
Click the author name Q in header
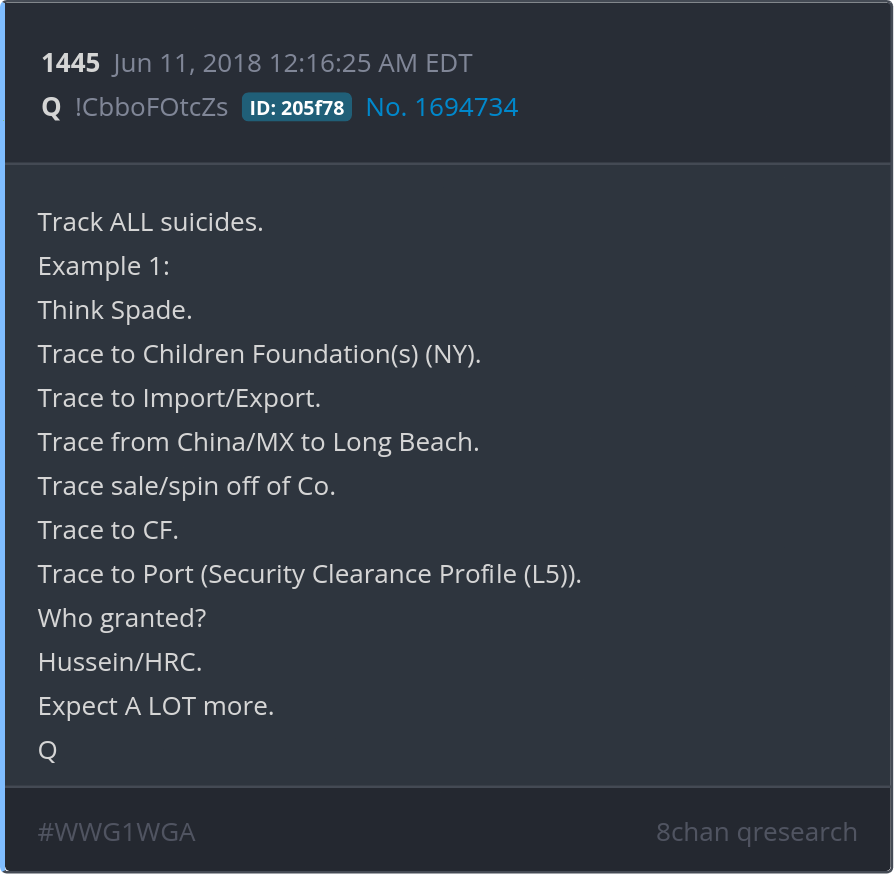[x=51, y=107]
